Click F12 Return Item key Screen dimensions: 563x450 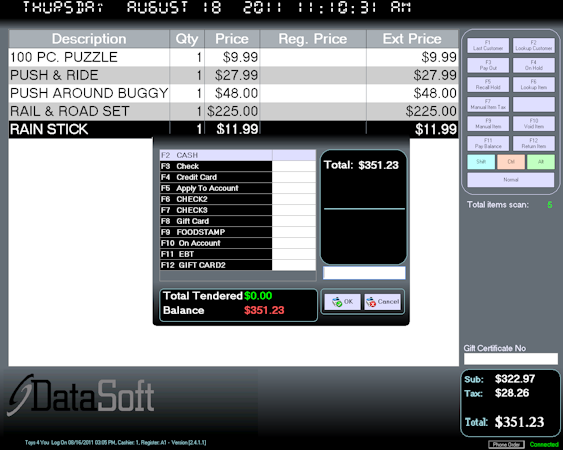534,143
